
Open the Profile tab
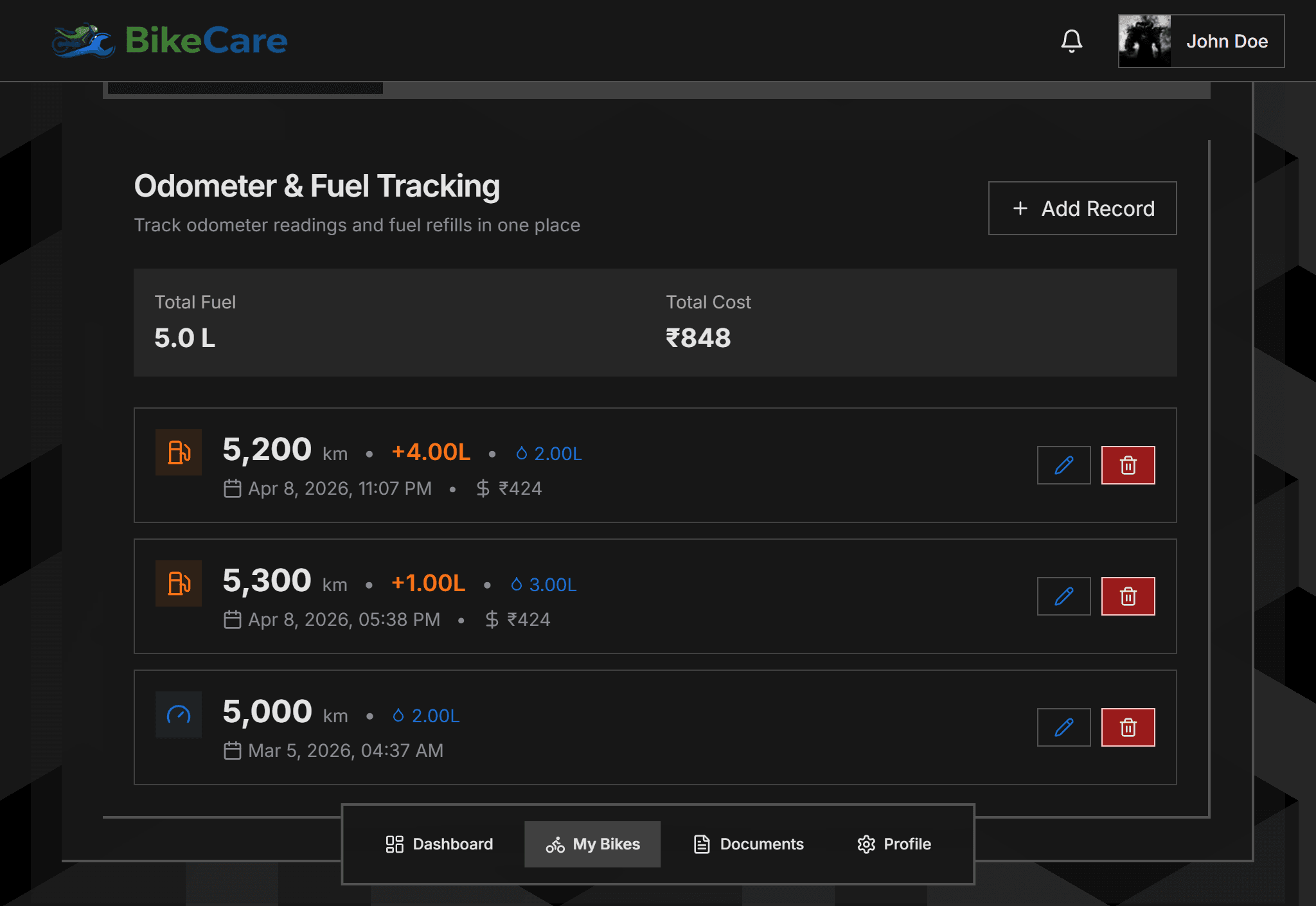(894, 844)
